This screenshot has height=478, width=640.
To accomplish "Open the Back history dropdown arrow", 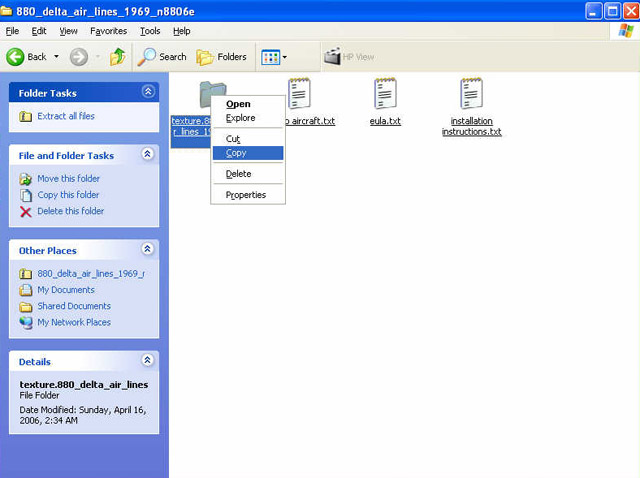I will coord(56,57).
